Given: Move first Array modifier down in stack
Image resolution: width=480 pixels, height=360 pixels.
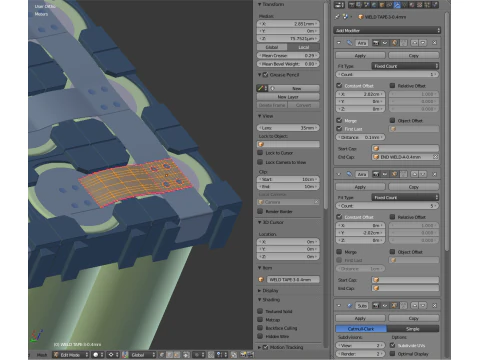Looking at the screenshot, I should (x=423, y=43).
